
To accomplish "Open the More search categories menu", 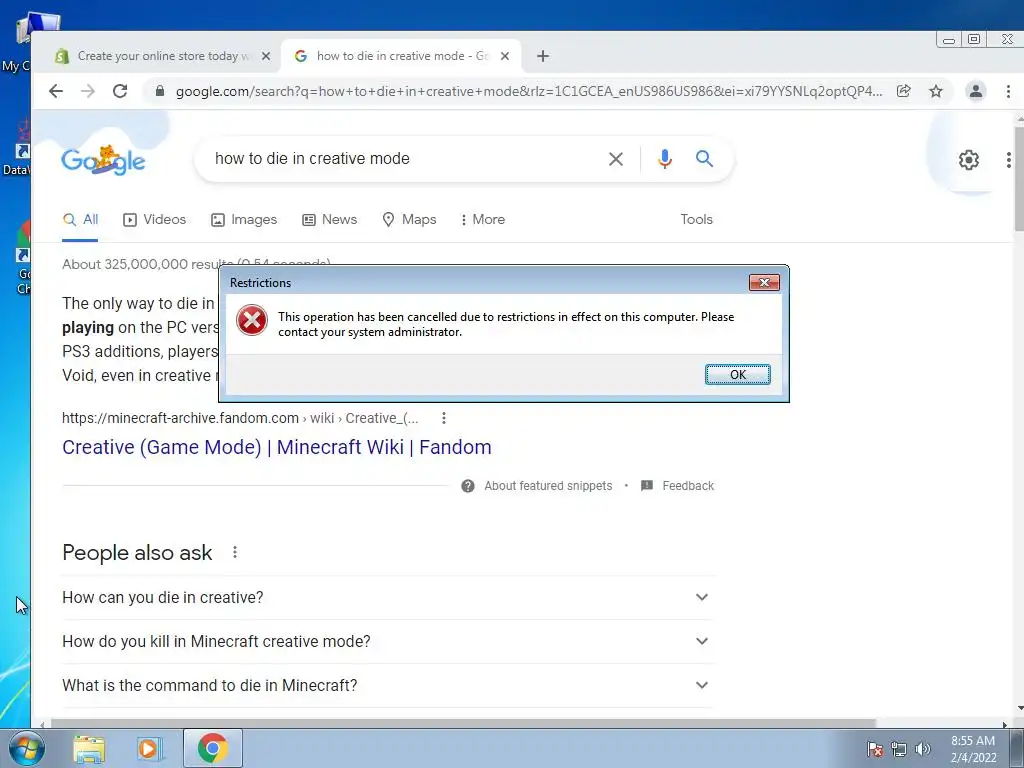I will point(483,219).
